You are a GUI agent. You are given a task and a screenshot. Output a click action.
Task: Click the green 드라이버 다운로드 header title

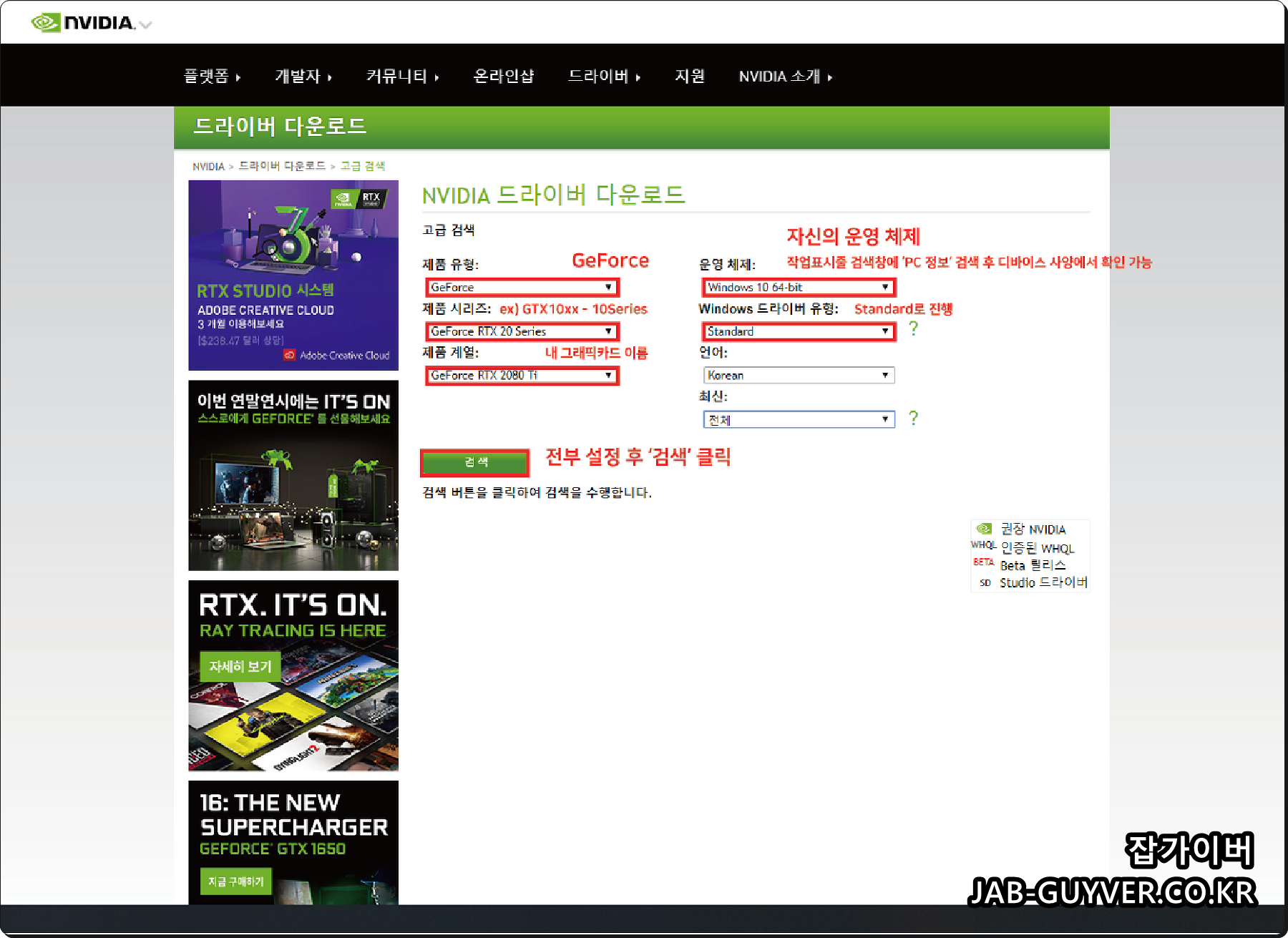pyautogui.click(x=280, y=127)
